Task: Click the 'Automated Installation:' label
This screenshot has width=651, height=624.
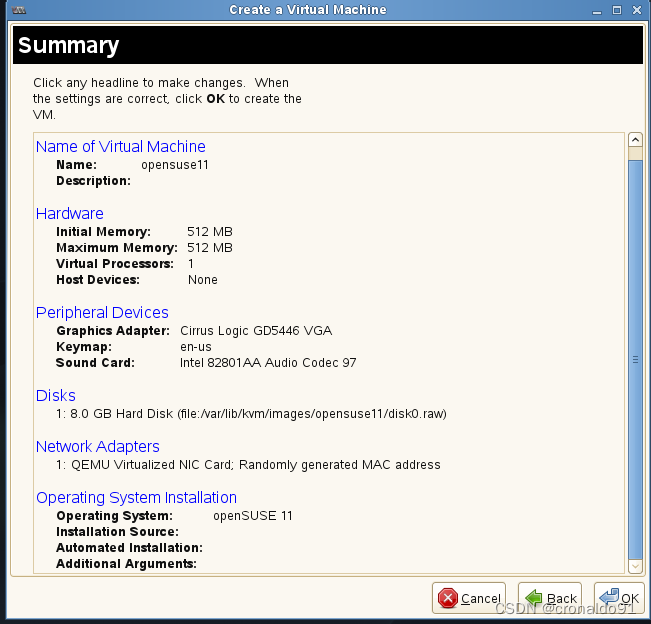Action: tap(130, 548)
